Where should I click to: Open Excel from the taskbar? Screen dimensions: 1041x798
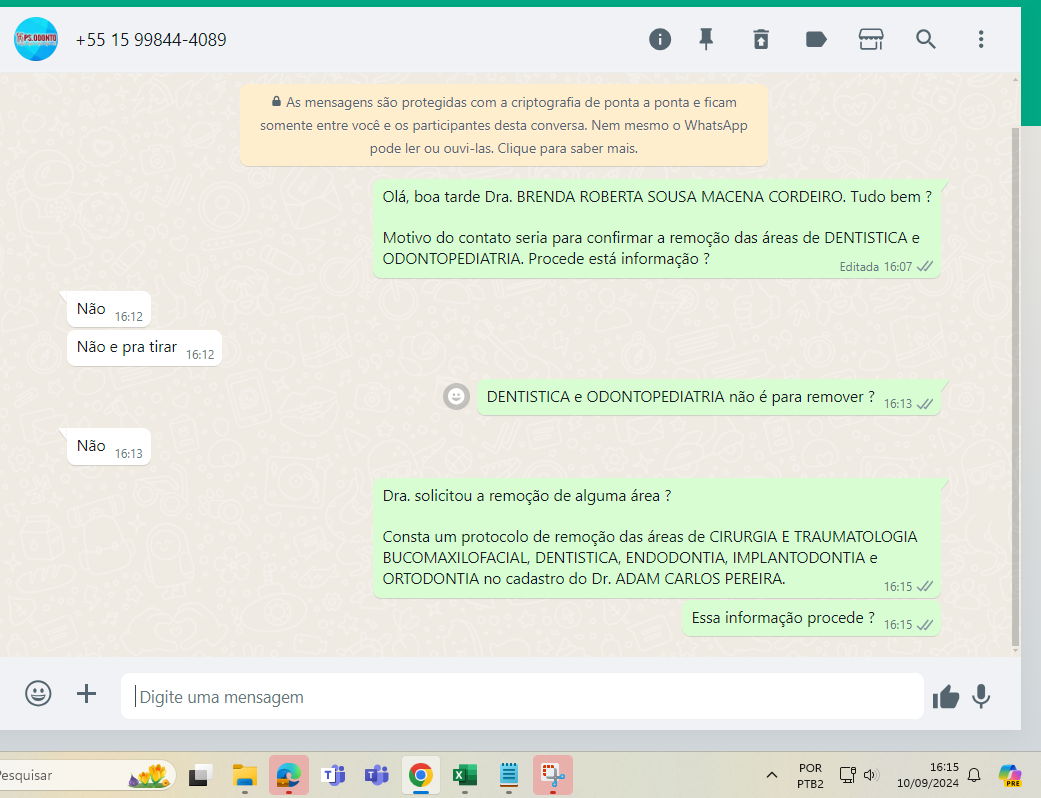(x=465, y=775)
